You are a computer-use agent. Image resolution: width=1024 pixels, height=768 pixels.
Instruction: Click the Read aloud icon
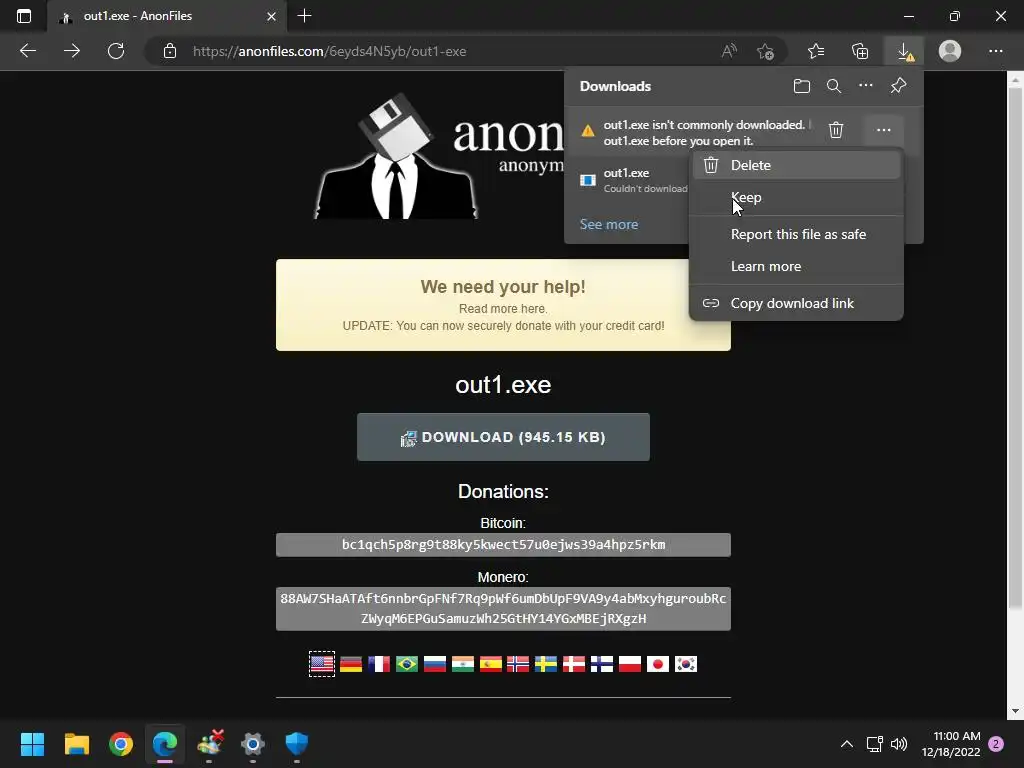729,51
